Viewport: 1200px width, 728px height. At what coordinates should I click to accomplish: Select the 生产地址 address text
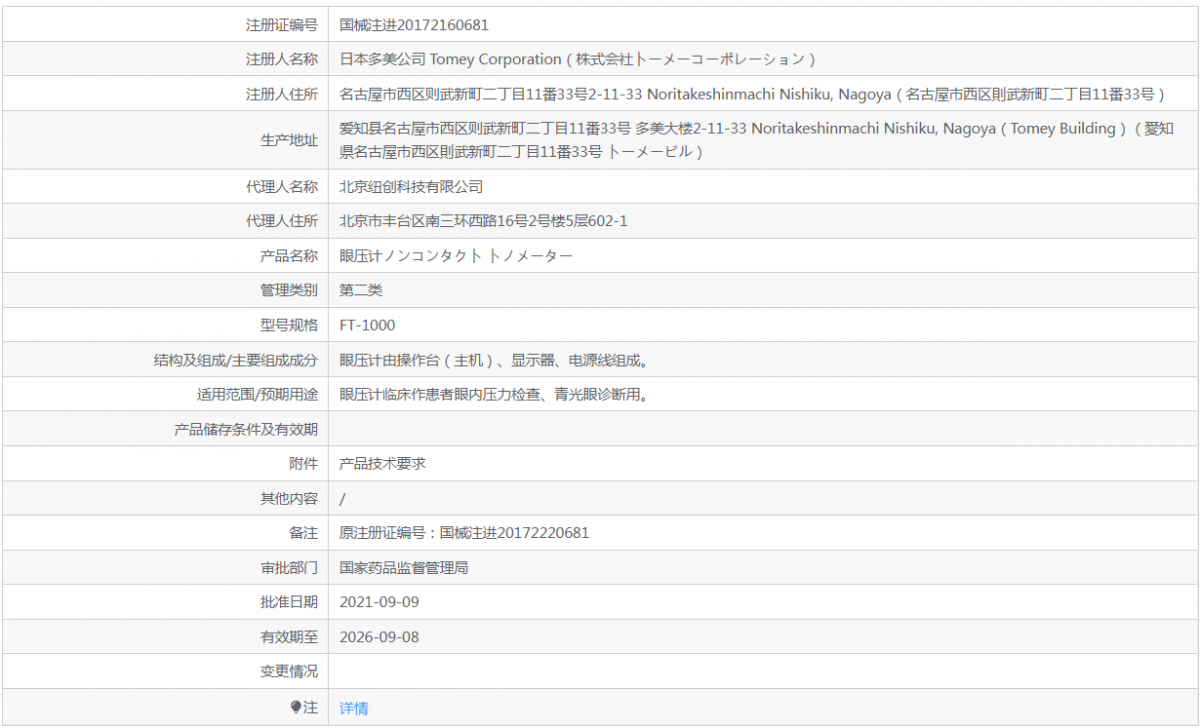[x=757, y=140]
